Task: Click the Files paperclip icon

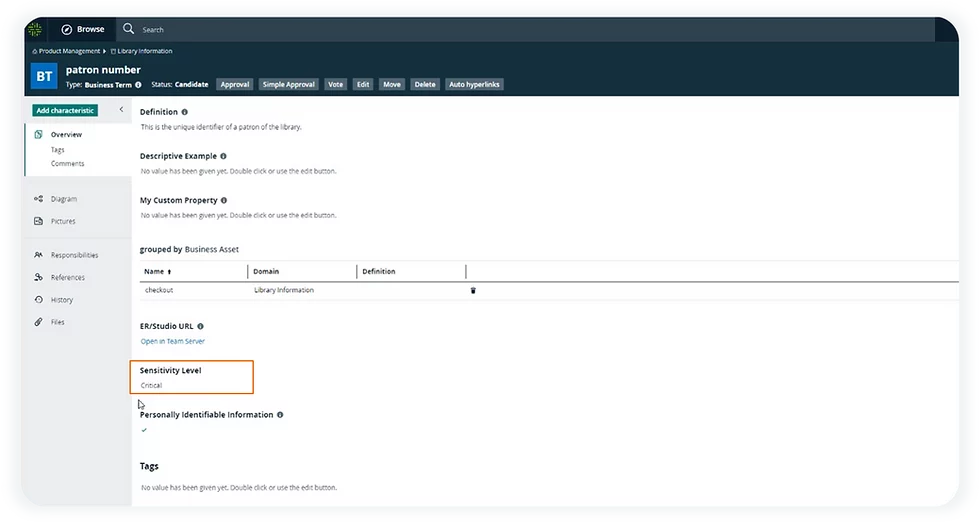Action: pyautogui.click(x=38, y=322)
